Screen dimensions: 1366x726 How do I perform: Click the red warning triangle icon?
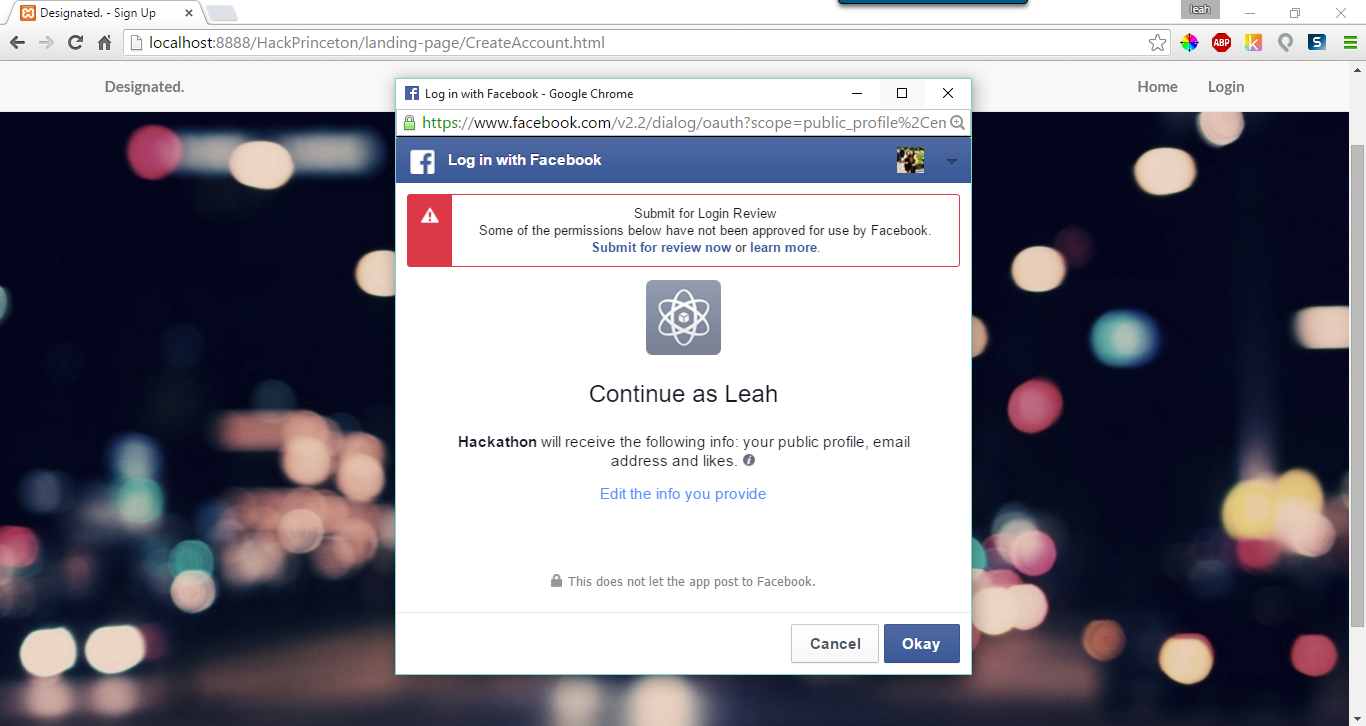pos(430,215)
